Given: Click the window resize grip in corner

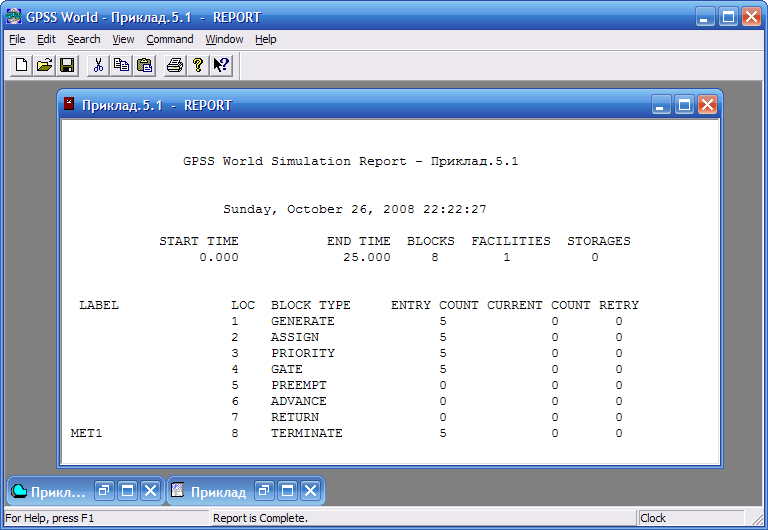Looking at the screenshot, I should (x=759, y=520).
